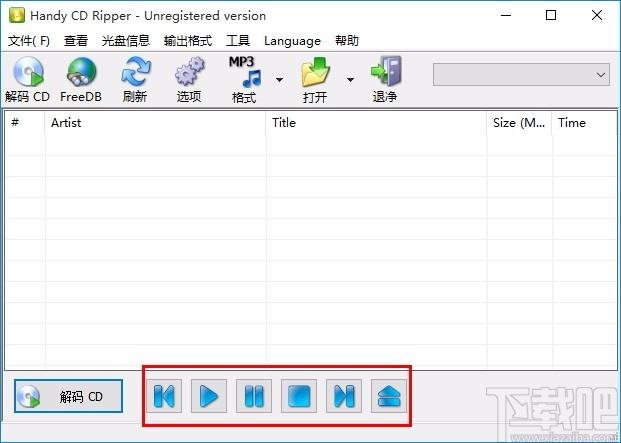Expand the dropdown arrow beside 打开
The width and height of the screenshot is (621, 443).
(x=350, y=80)
